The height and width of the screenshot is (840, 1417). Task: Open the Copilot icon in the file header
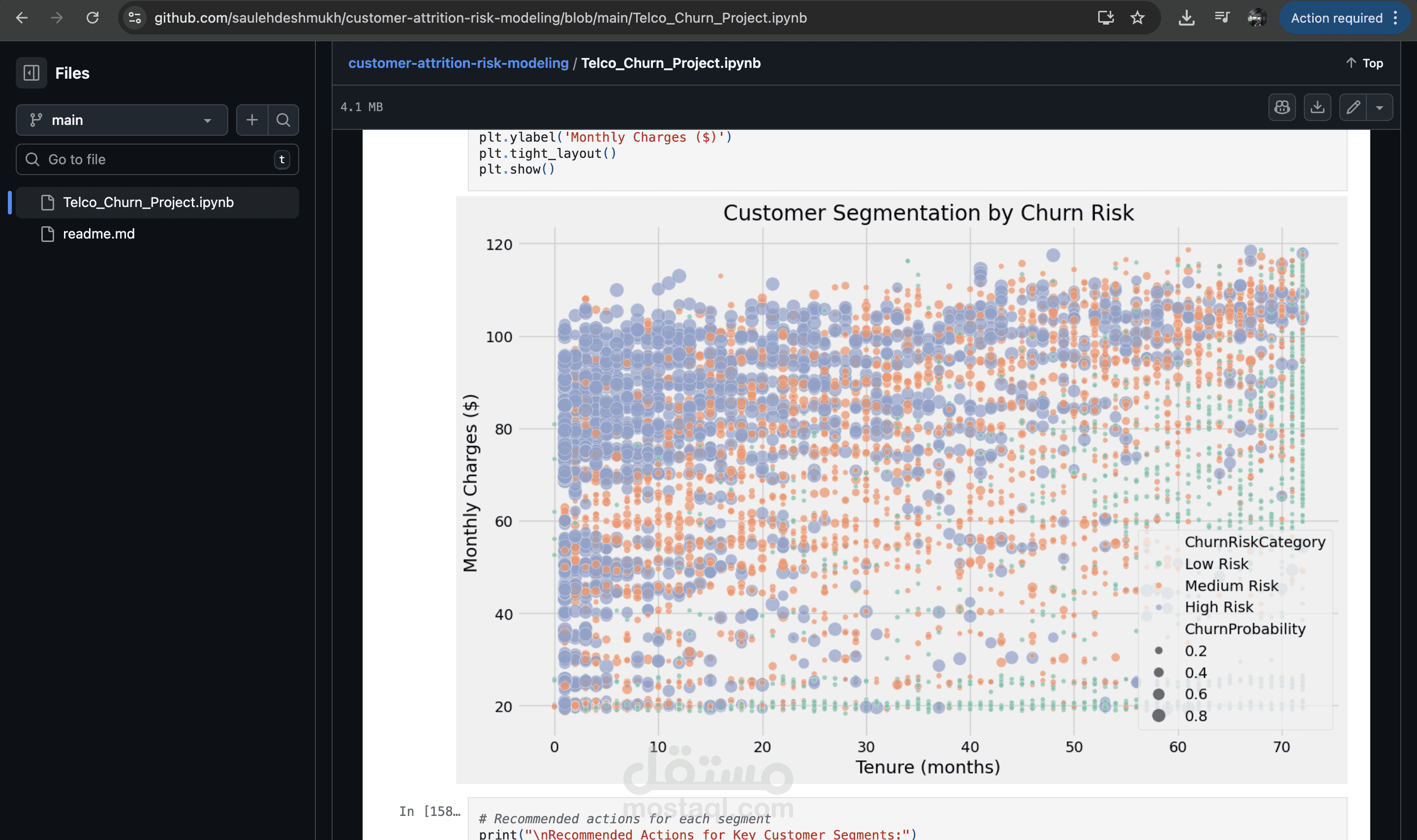[1282, 107]
